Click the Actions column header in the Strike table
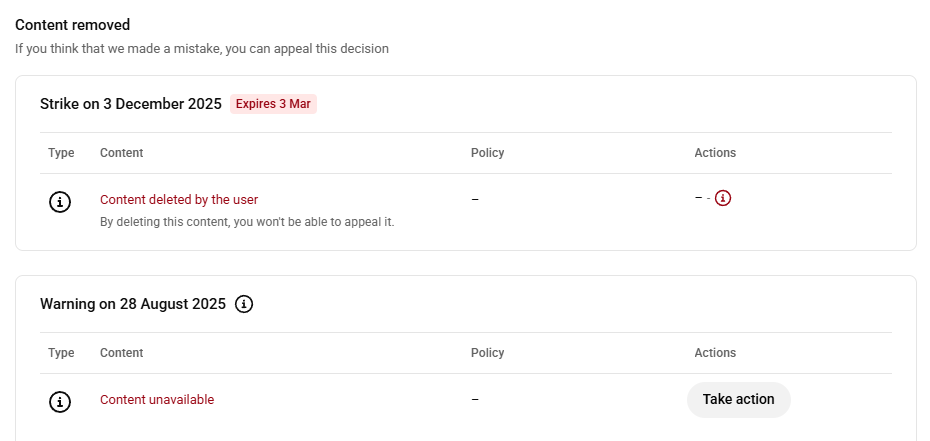This screenshot has width=930, height=441. click(x=715, y=153)
